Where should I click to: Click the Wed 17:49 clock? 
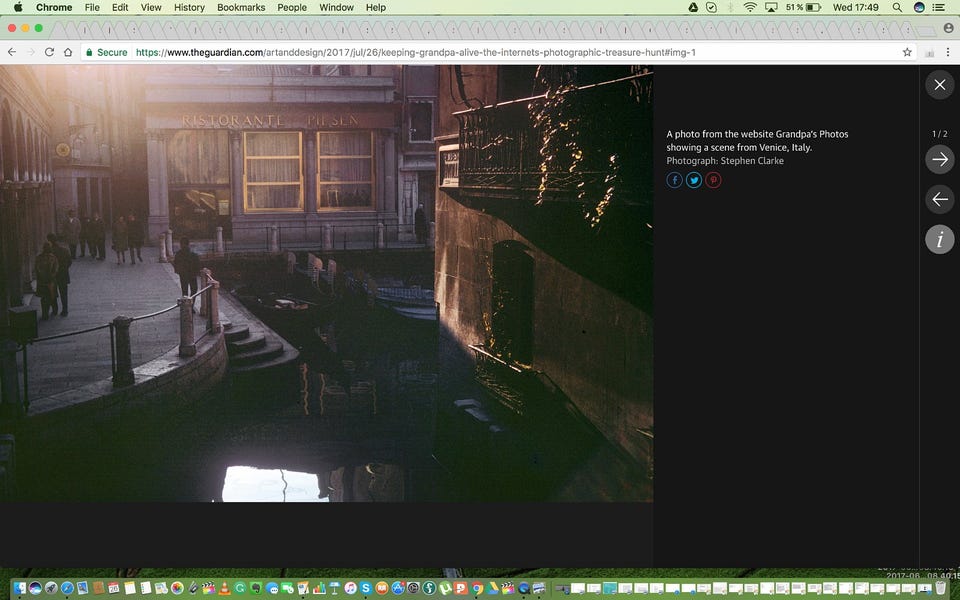click(x=855, y=7)
